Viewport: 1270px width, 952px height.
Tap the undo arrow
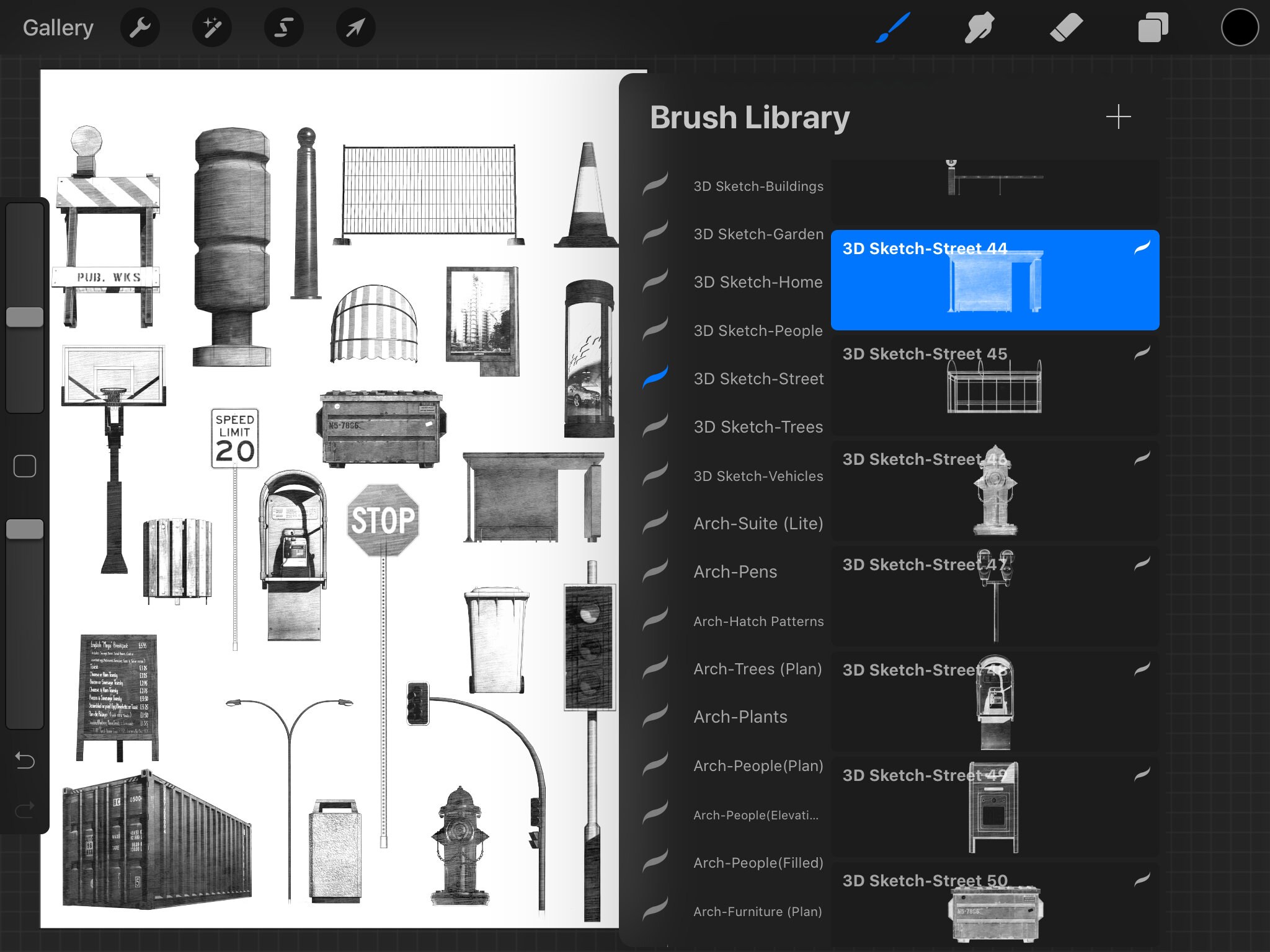(x=25, y=760)
